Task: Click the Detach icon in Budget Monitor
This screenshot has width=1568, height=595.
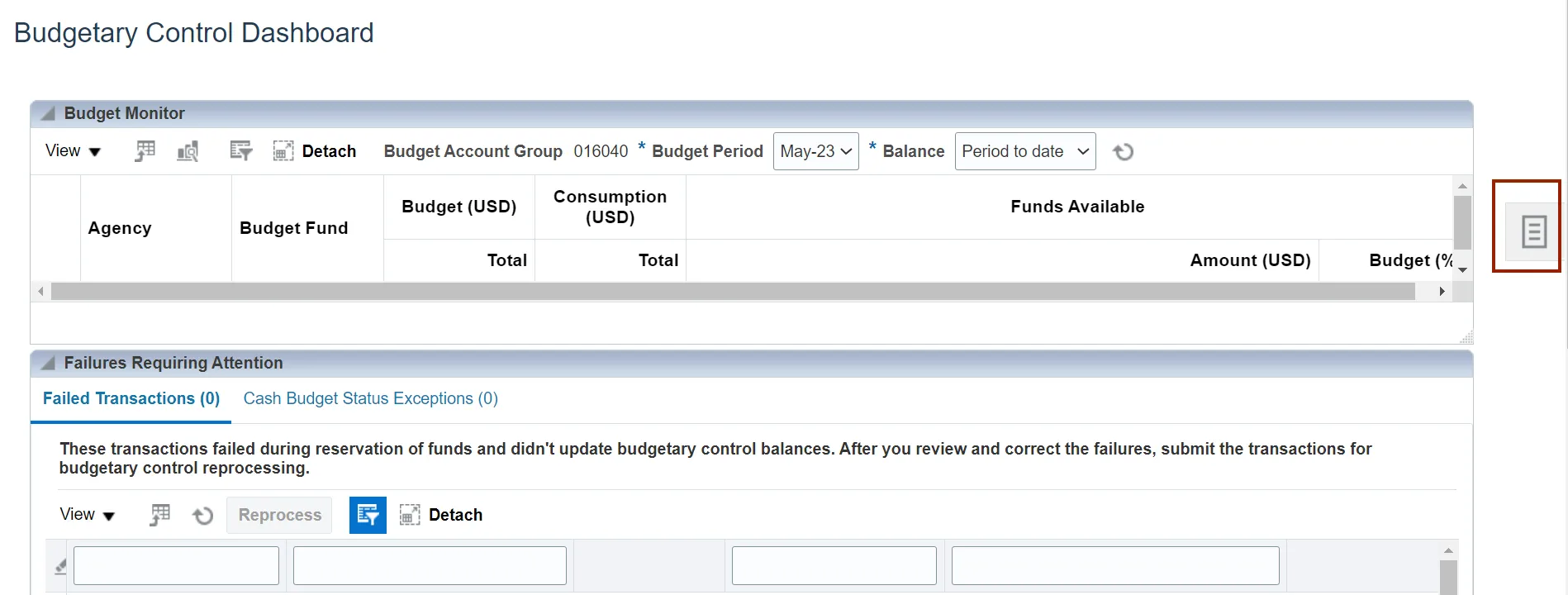Action: pos(283,151)
